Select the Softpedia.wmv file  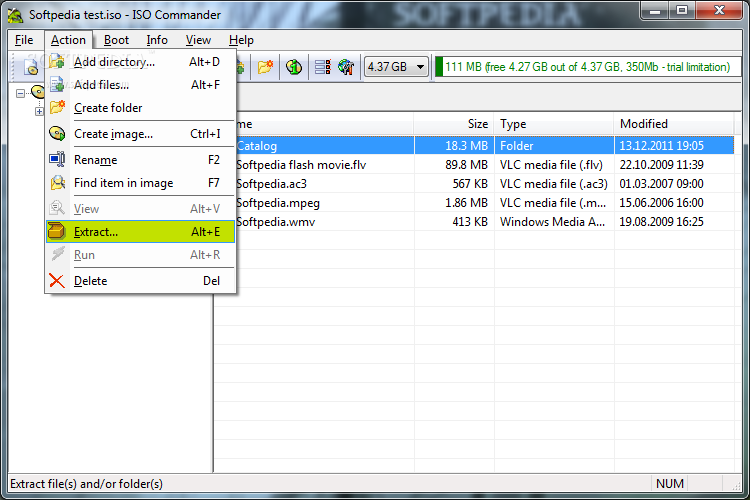pos(276,222)
